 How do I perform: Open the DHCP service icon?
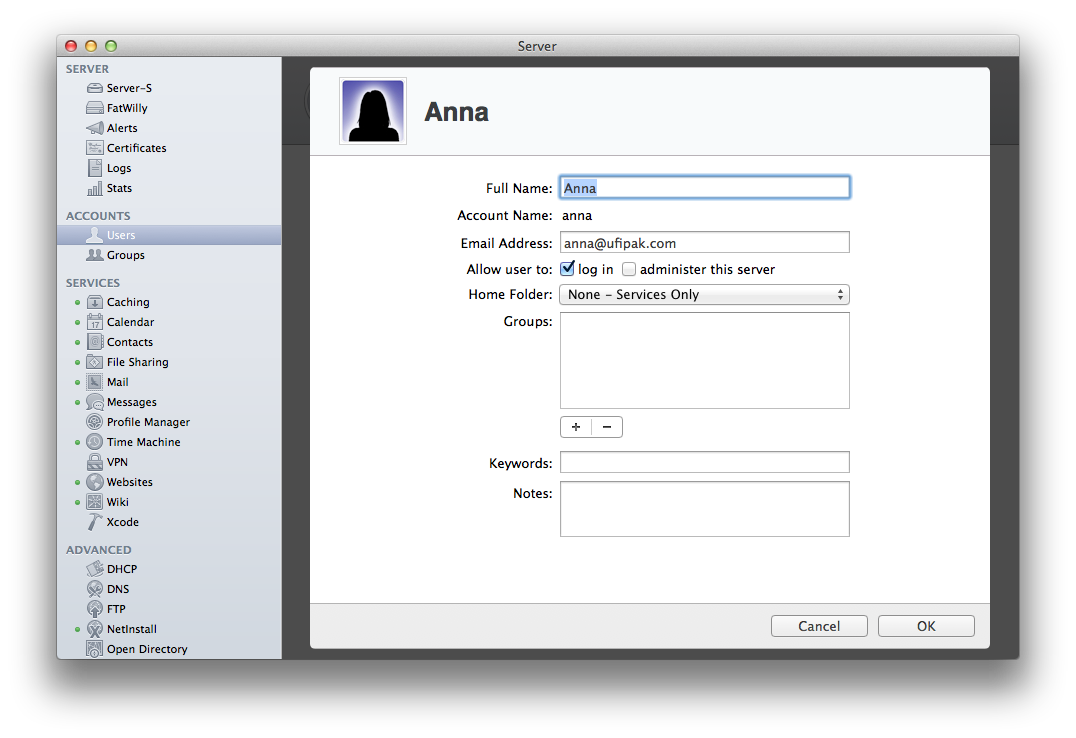[x=95, y=569]
